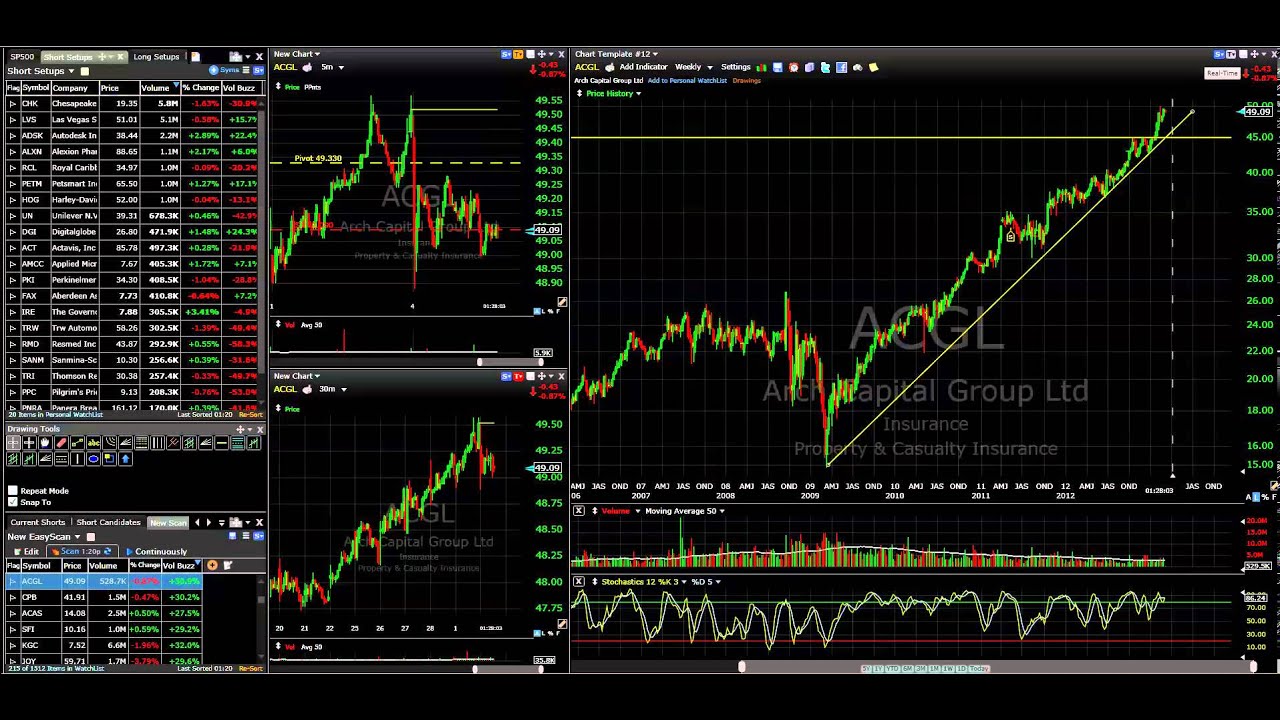
Task: Toggle the Snap To checkbox
Action: [13, 502]
